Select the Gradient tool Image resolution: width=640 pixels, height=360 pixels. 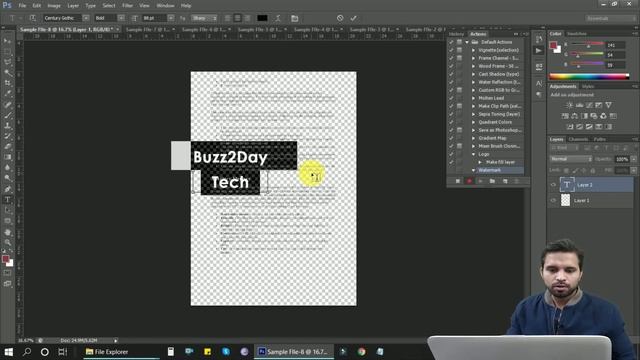(7, 157)
